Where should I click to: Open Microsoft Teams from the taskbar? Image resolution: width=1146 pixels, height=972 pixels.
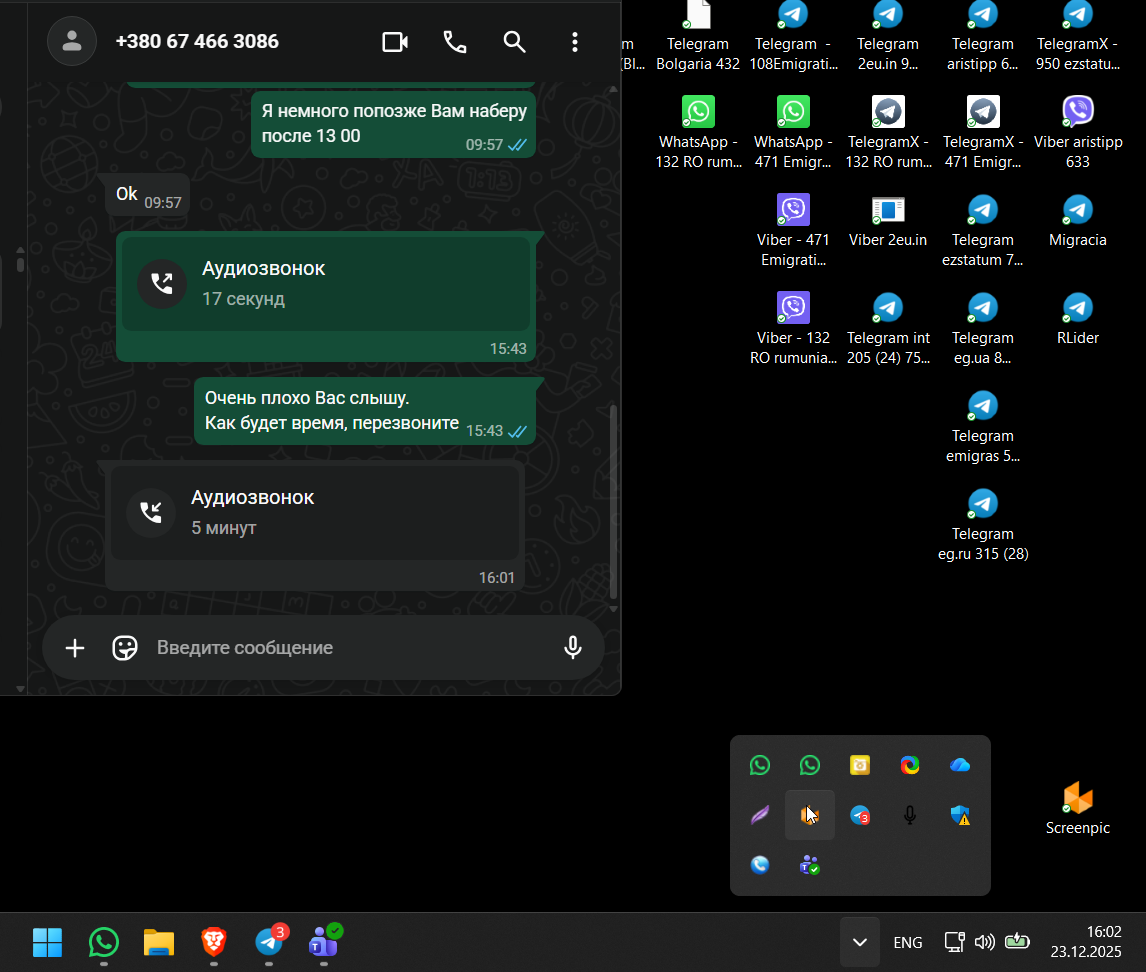325,942
